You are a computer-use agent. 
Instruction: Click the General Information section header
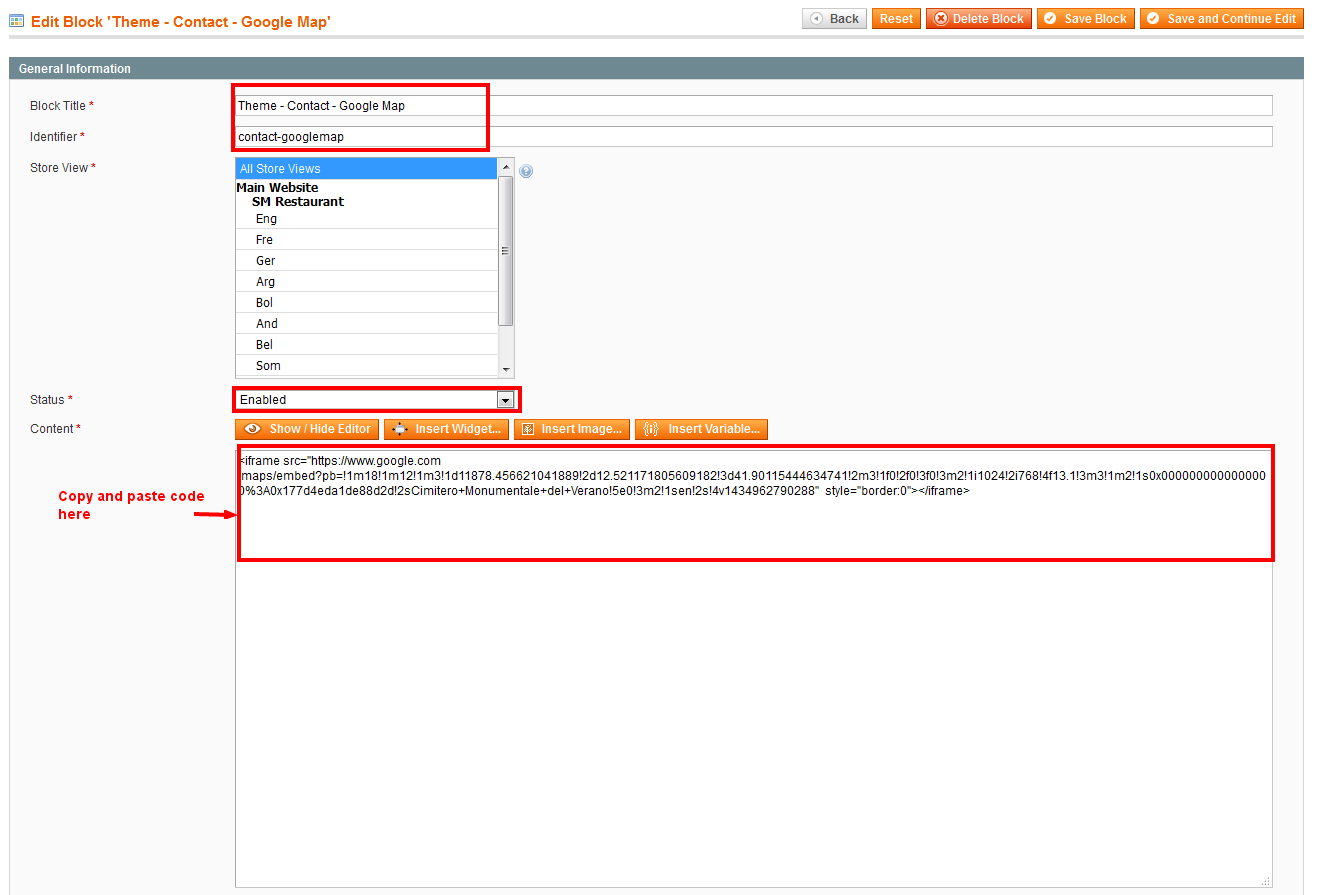[x=656, y=69]
